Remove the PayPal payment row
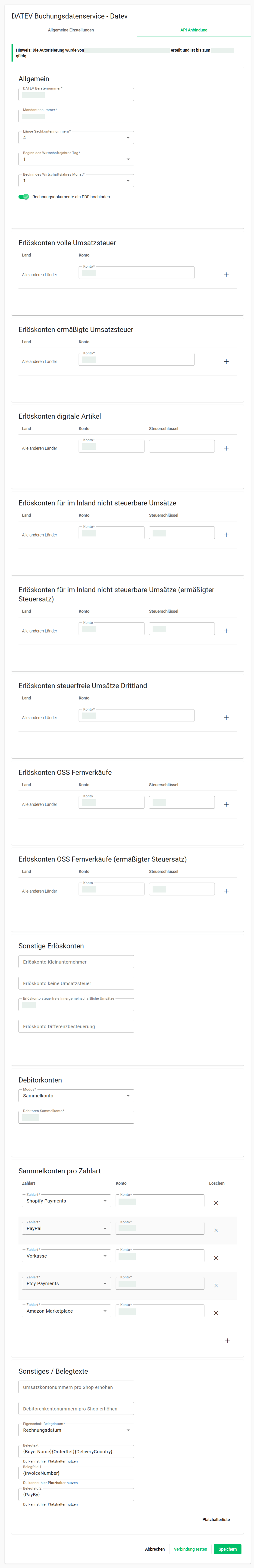The width and height of the screenshot is (254, 1568). [216, 1230]
